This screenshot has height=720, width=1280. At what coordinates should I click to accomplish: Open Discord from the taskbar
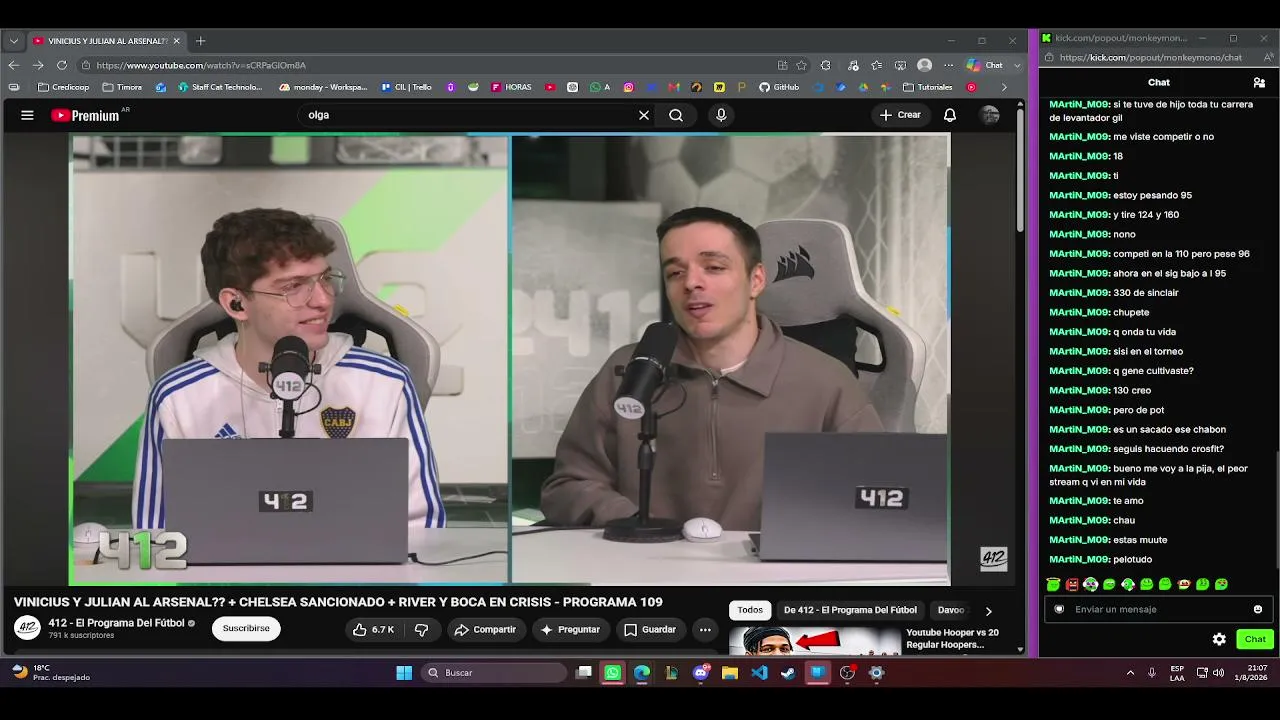[701, 673]
